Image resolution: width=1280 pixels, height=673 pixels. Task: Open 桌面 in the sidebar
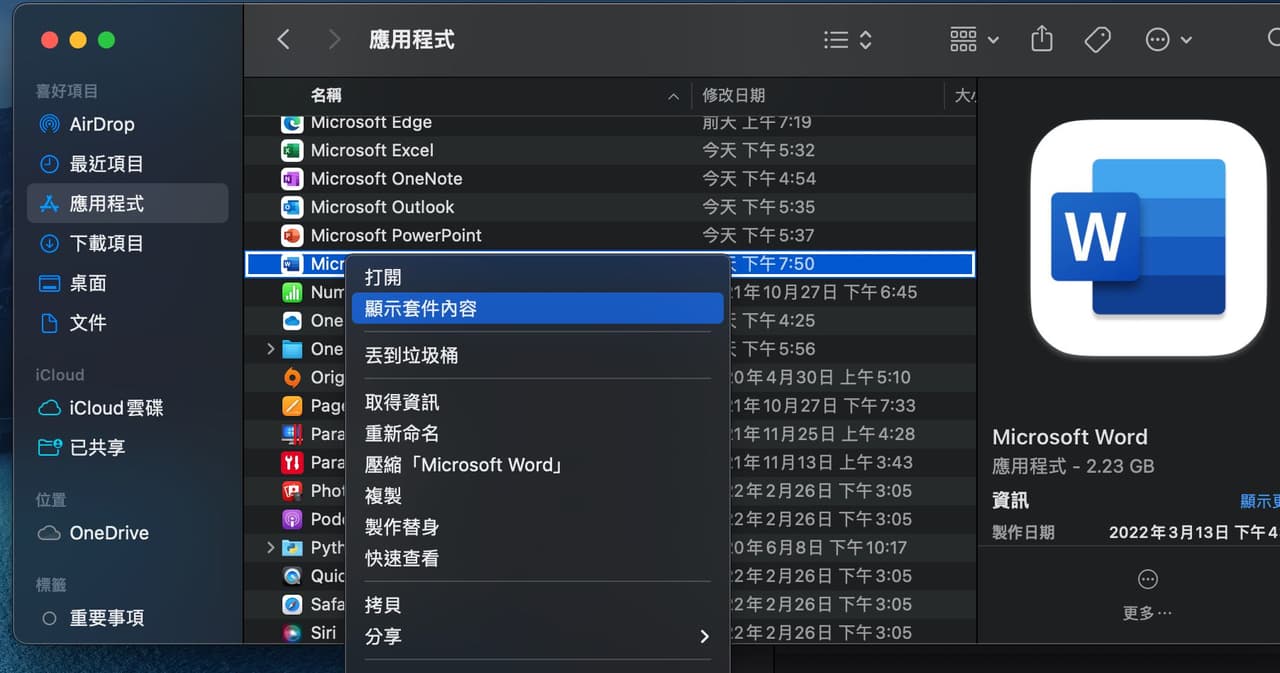(x=128, y=283)
